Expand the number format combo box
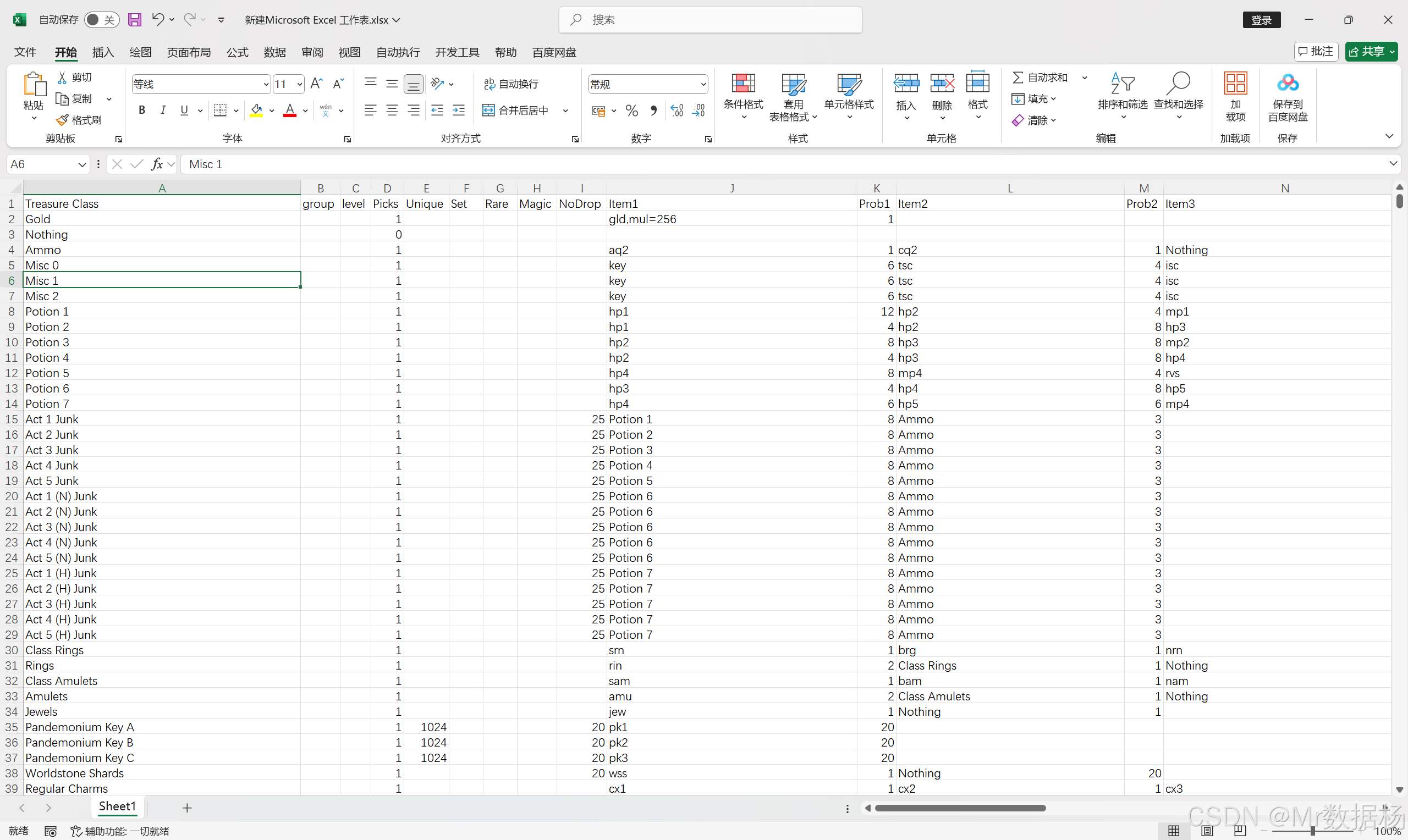Viewport: 1408px width, 840px height. (x=702, y=84)
